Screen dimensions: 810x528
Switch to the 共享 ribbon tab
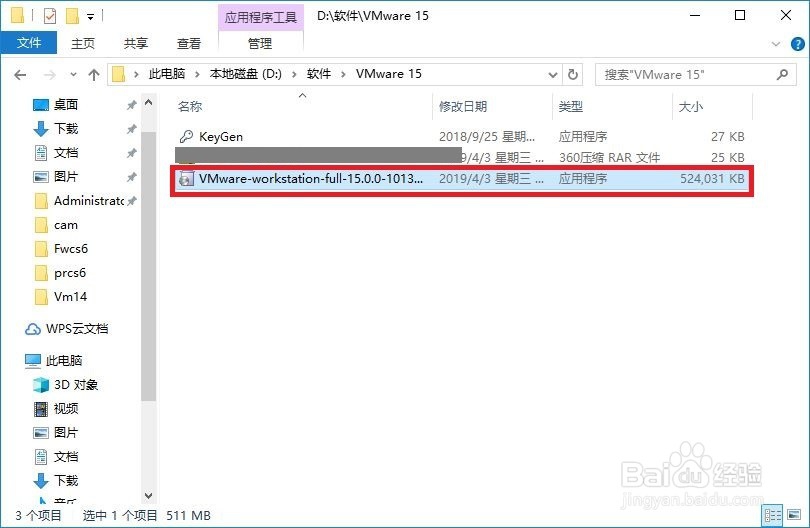pos(136,43)
